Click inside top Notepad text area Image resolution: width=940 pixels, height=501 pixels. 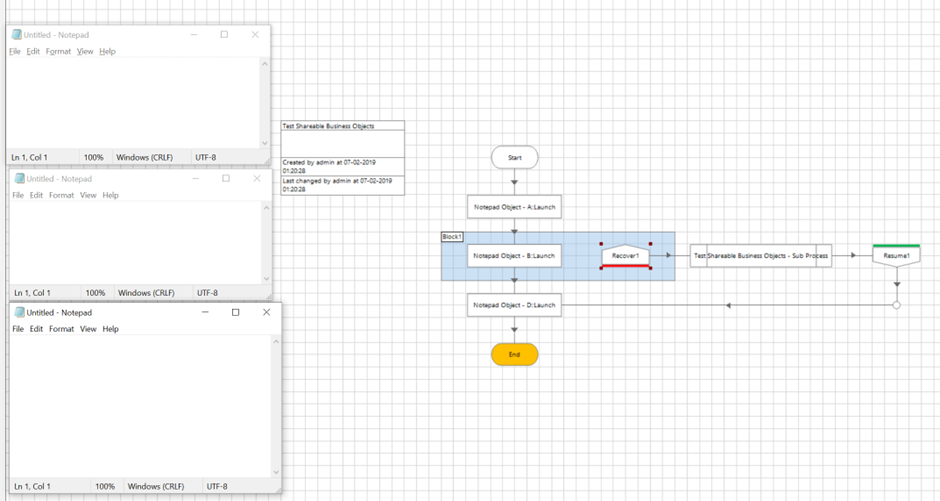pos(132,103)
